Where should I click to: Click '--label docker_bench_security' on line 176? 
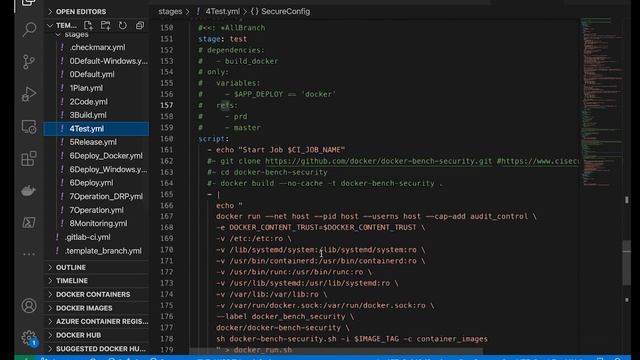click(281, 317)
